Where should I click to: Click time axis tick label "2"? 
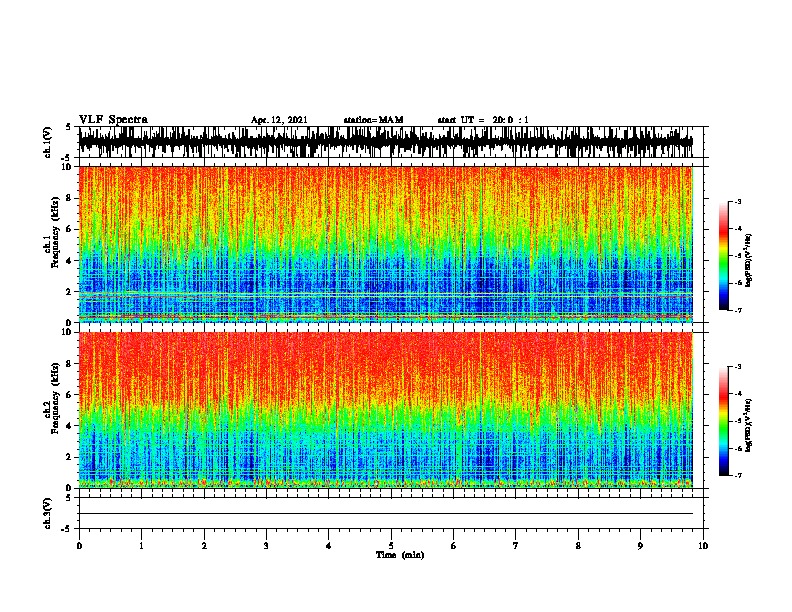(204, 546)
